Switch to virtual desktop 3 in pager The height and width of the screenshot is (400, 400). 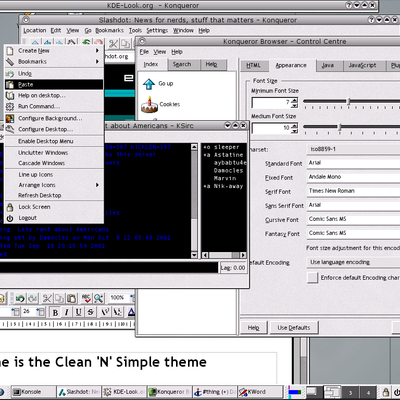pyautogui.click(x=350, y=392)
